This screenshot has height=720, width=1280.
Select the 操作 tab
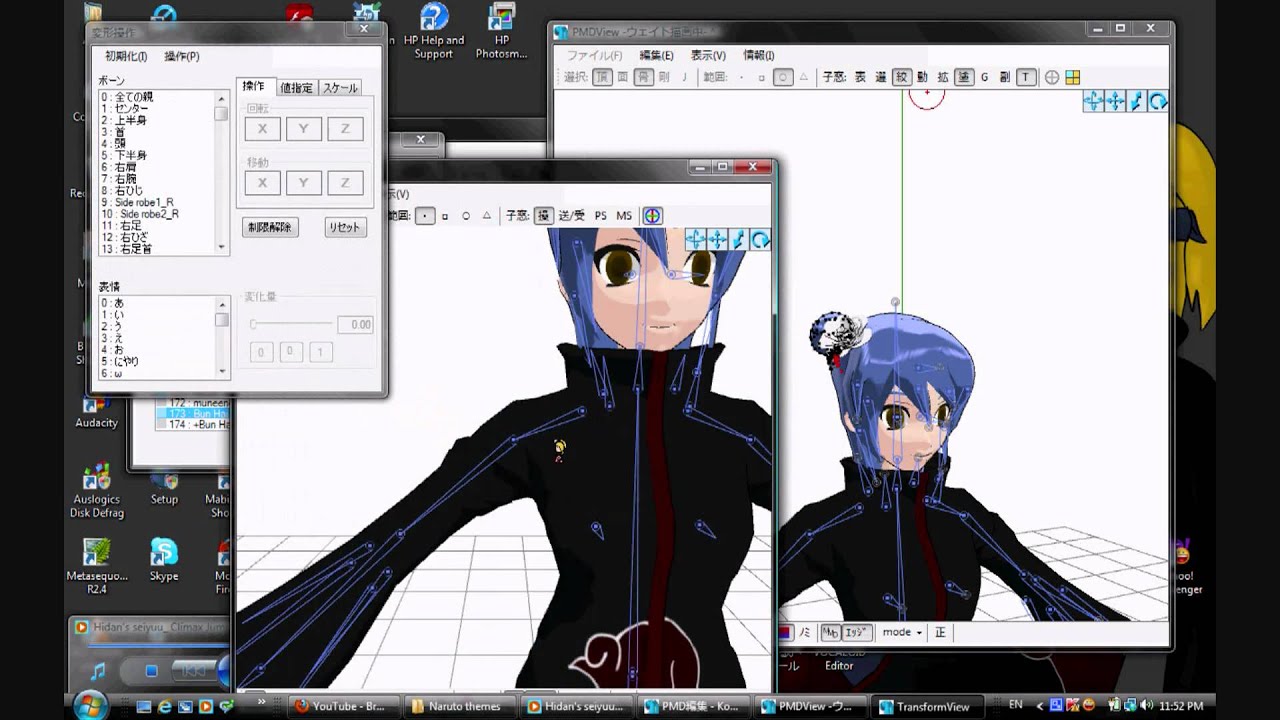[254, 87]
